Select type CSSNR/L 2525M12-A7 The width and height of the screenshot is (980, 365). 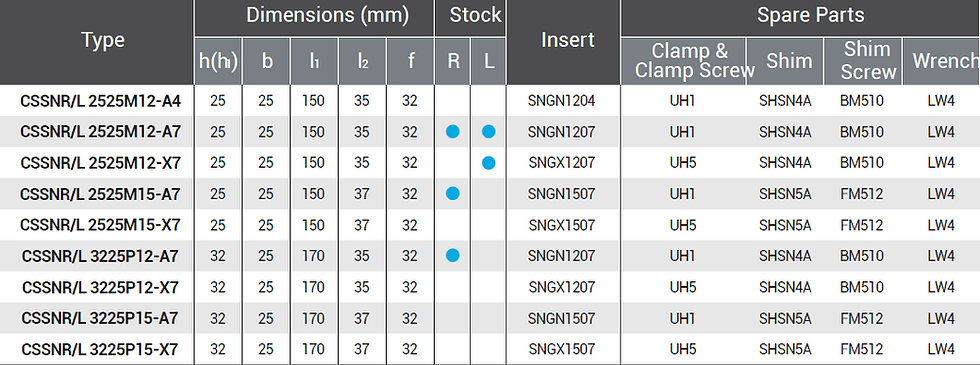[x=101, y=132]
